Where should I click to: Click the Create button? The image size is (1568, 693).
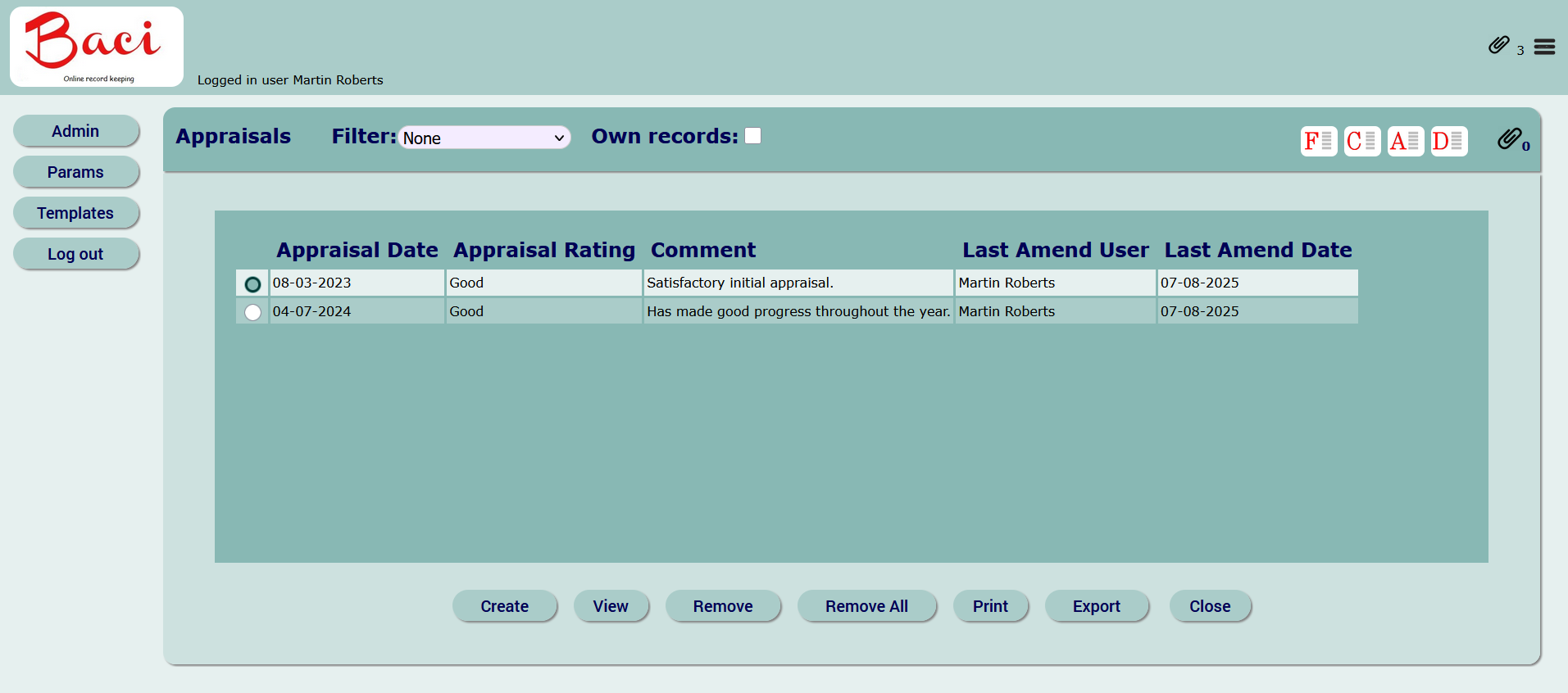[504, 606]
